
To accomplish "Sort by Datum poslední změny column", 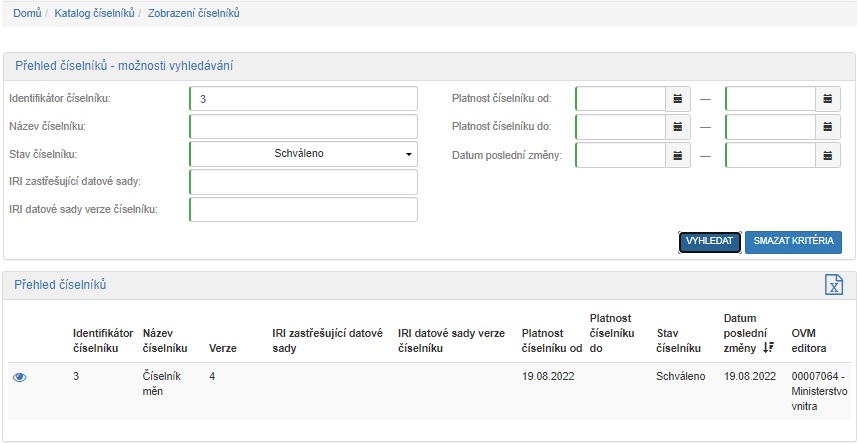I will (767, 348).
